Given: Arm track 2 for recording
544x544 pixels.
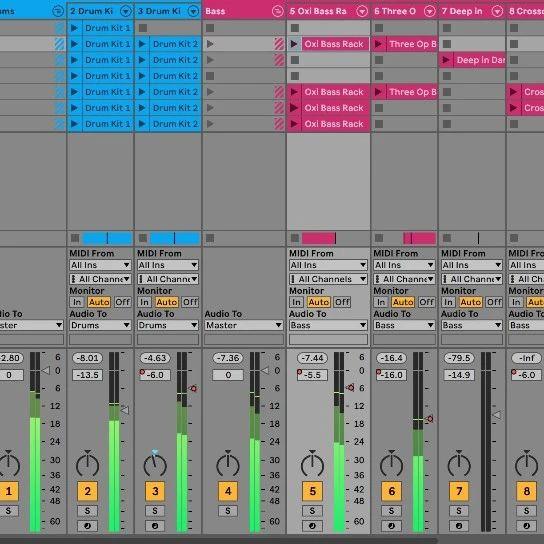Looking at the screenshot, I should 87,526.
